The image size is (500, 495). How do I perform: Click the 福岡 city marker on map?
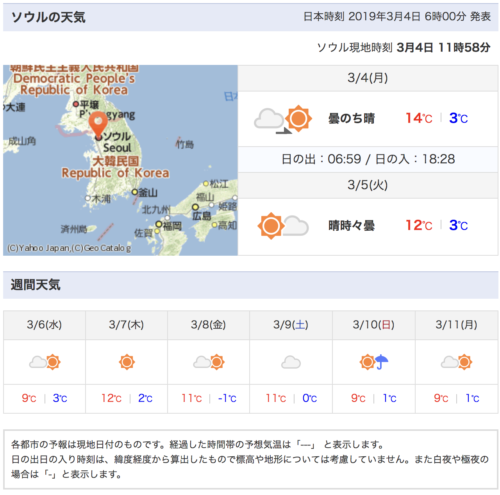(x=159, y=224)
